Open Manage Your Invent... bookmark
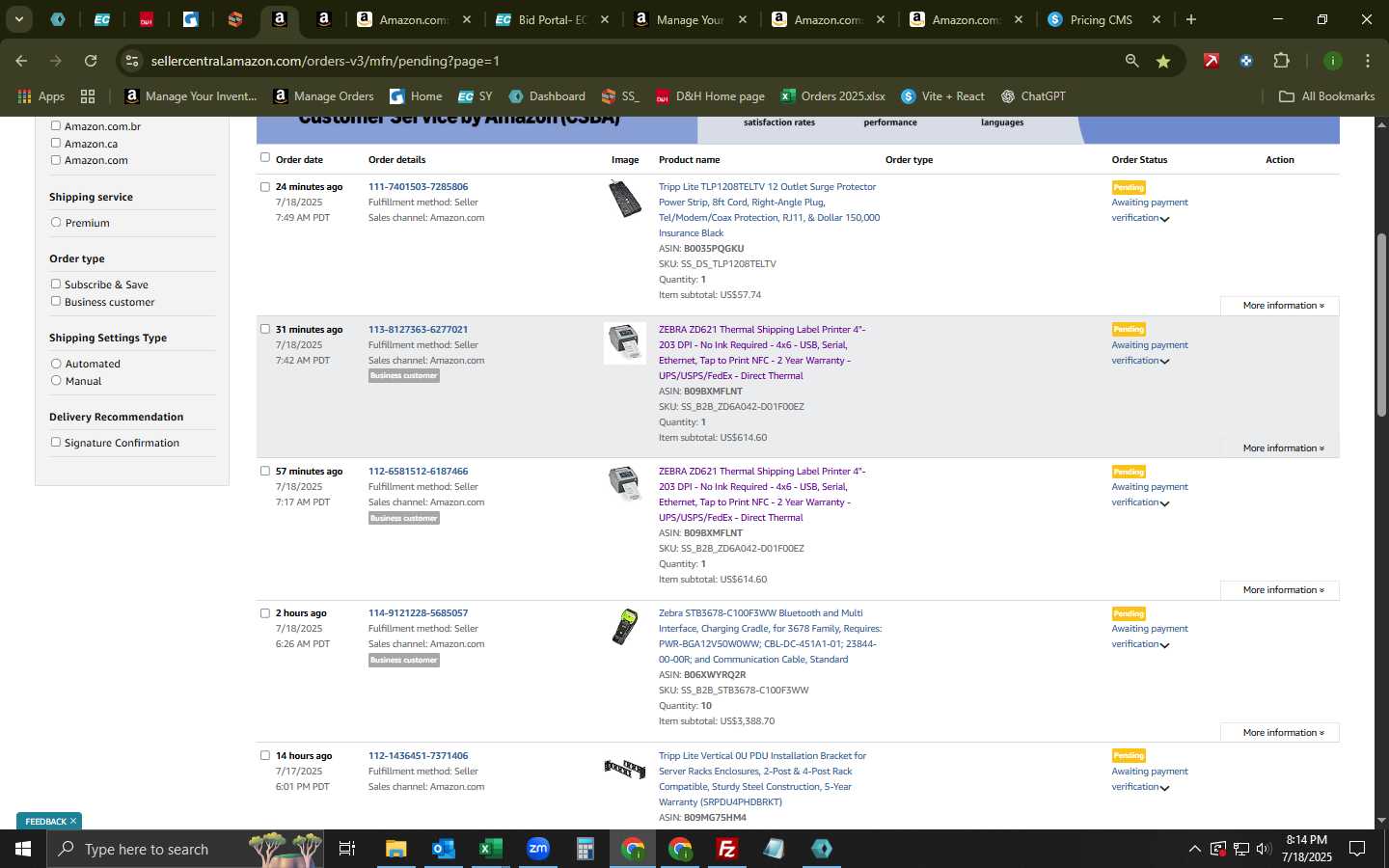1389x868 pixels. click(191, 96)
